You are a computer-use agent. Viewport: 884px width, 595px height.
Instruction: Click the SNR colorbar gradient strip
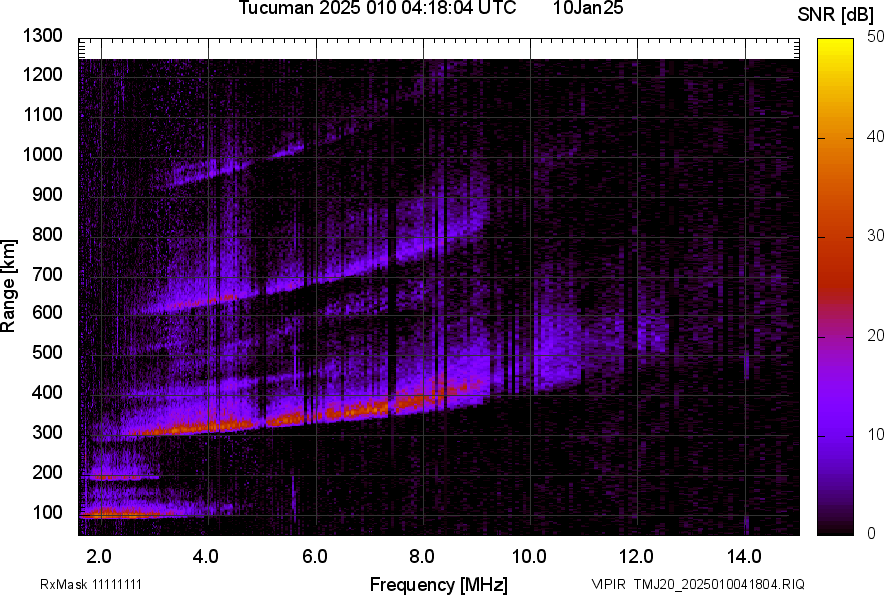835,287
